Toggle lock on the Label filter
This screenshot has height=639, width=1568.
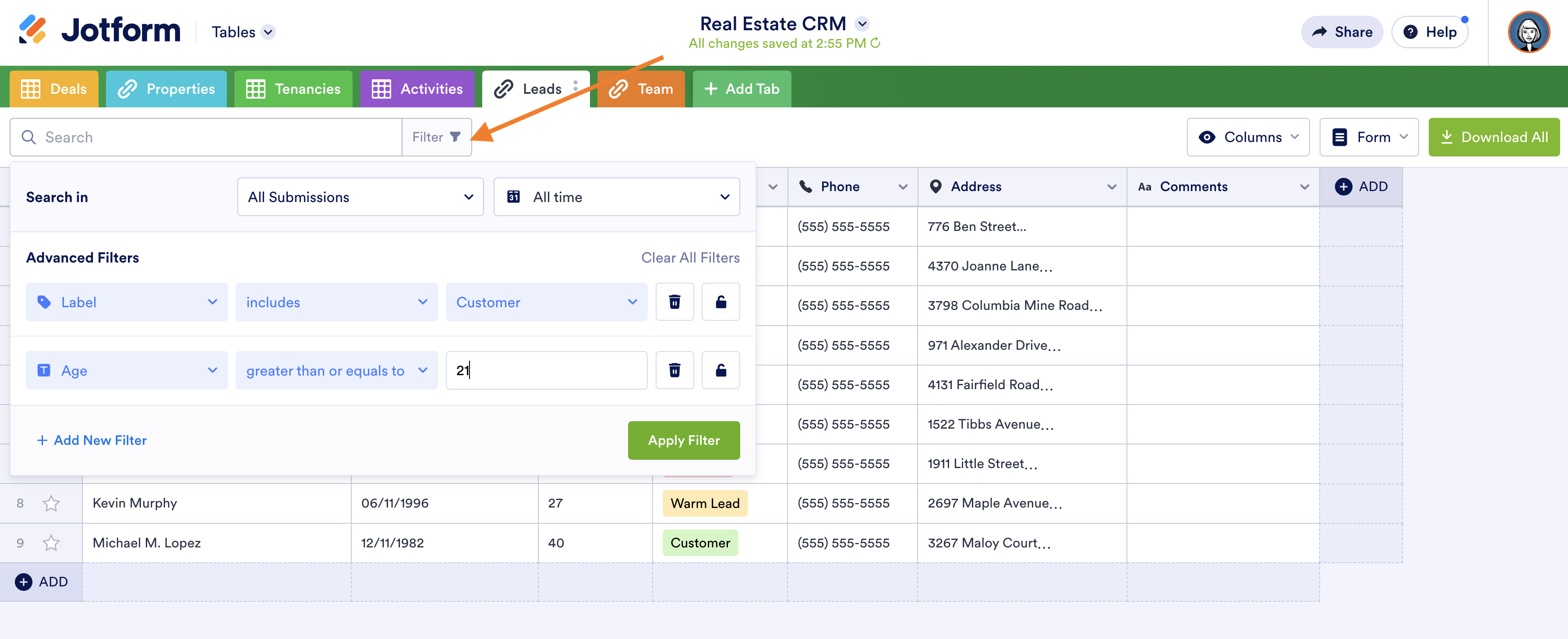point(720,302)
